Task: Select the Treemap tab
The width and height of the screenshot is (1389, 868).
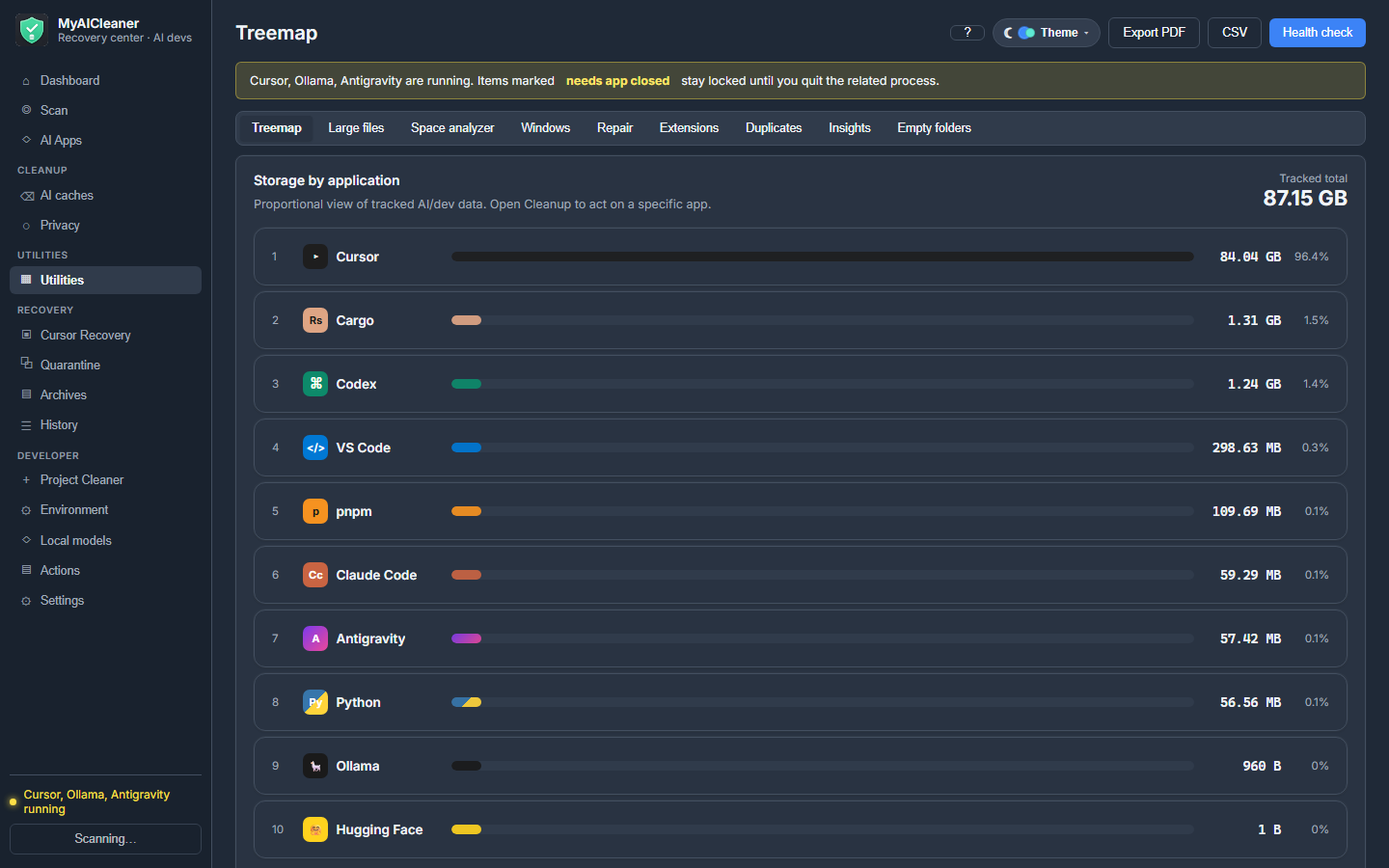Action: (277, 128)
